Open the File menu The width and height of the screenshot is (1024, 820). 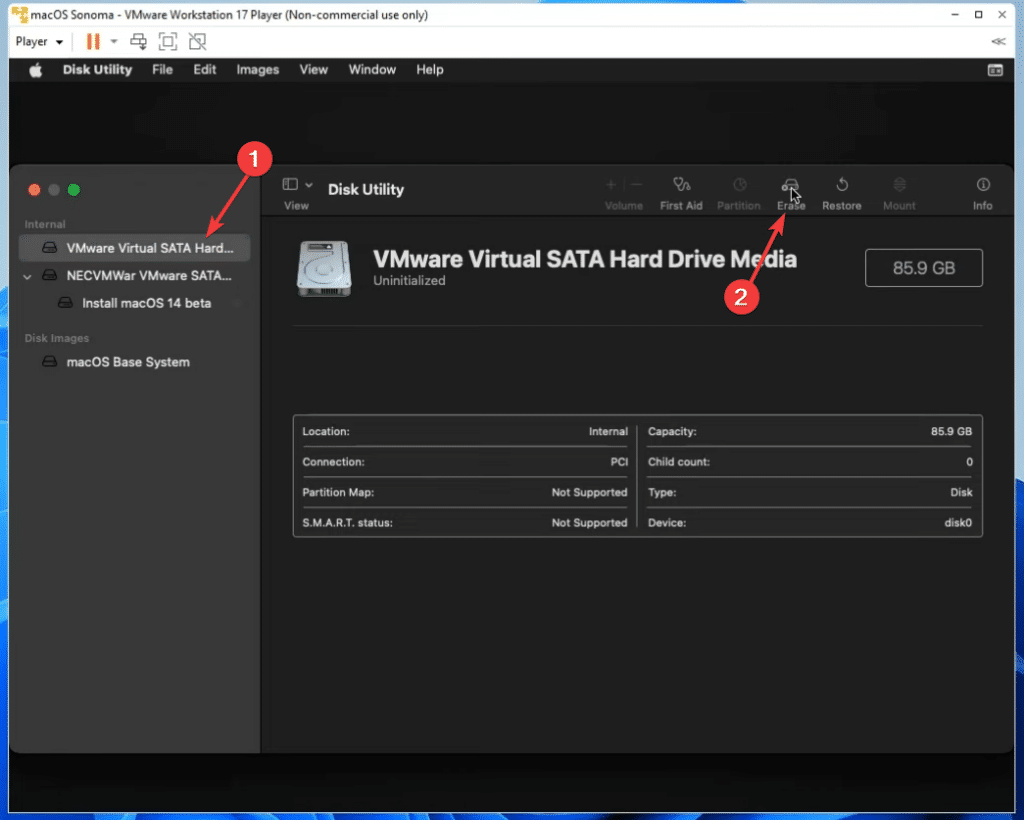tap(163, 70)
